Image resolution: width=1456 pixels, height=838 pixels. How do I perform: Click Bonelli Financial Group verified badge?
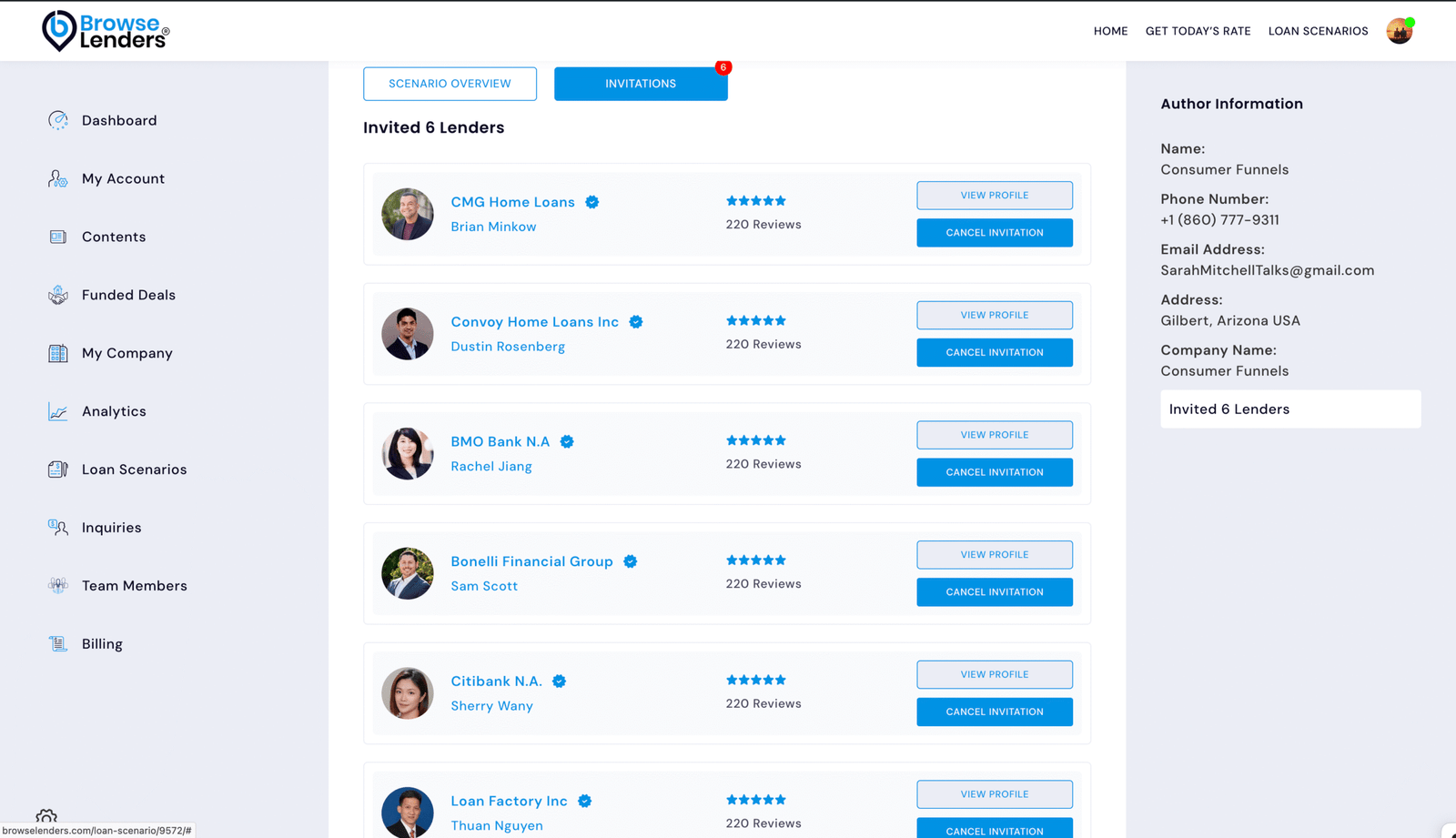click(x=631, y=561)
